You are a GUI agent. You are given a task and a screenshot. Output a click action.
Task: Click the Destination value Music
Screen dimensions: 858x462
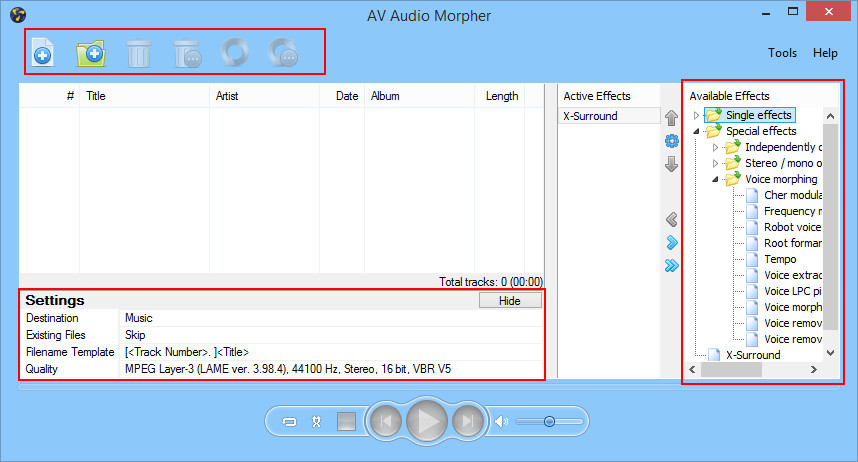331,318
